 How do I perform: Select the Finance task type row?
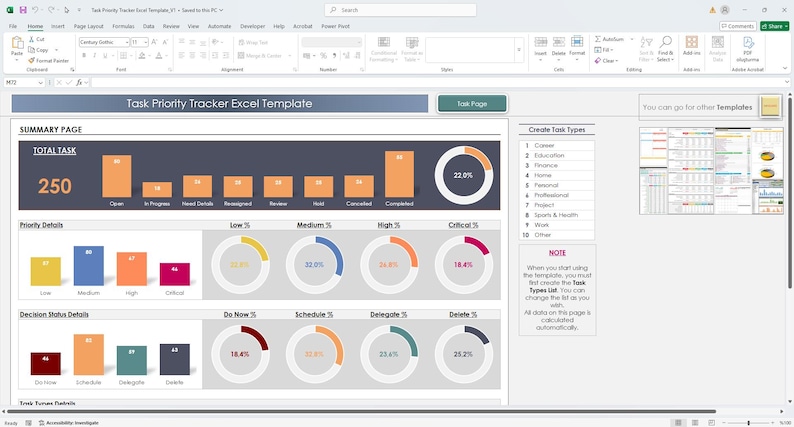(557, 165)
